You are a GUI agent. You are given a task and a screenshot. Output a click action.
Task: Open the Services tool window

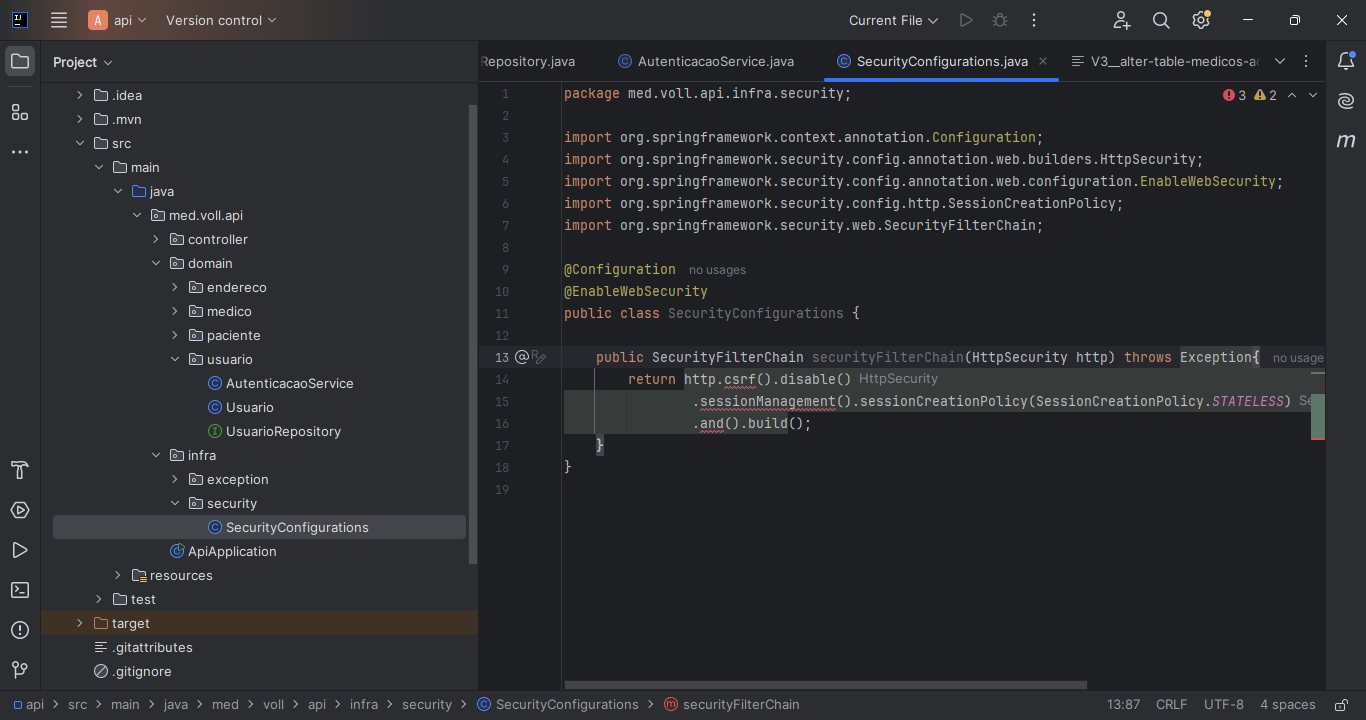[20, 510]
